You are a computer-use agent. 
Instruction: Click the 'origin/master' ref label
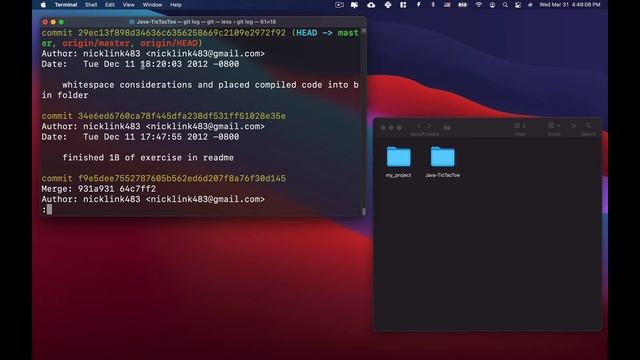(x=96, y=43)
